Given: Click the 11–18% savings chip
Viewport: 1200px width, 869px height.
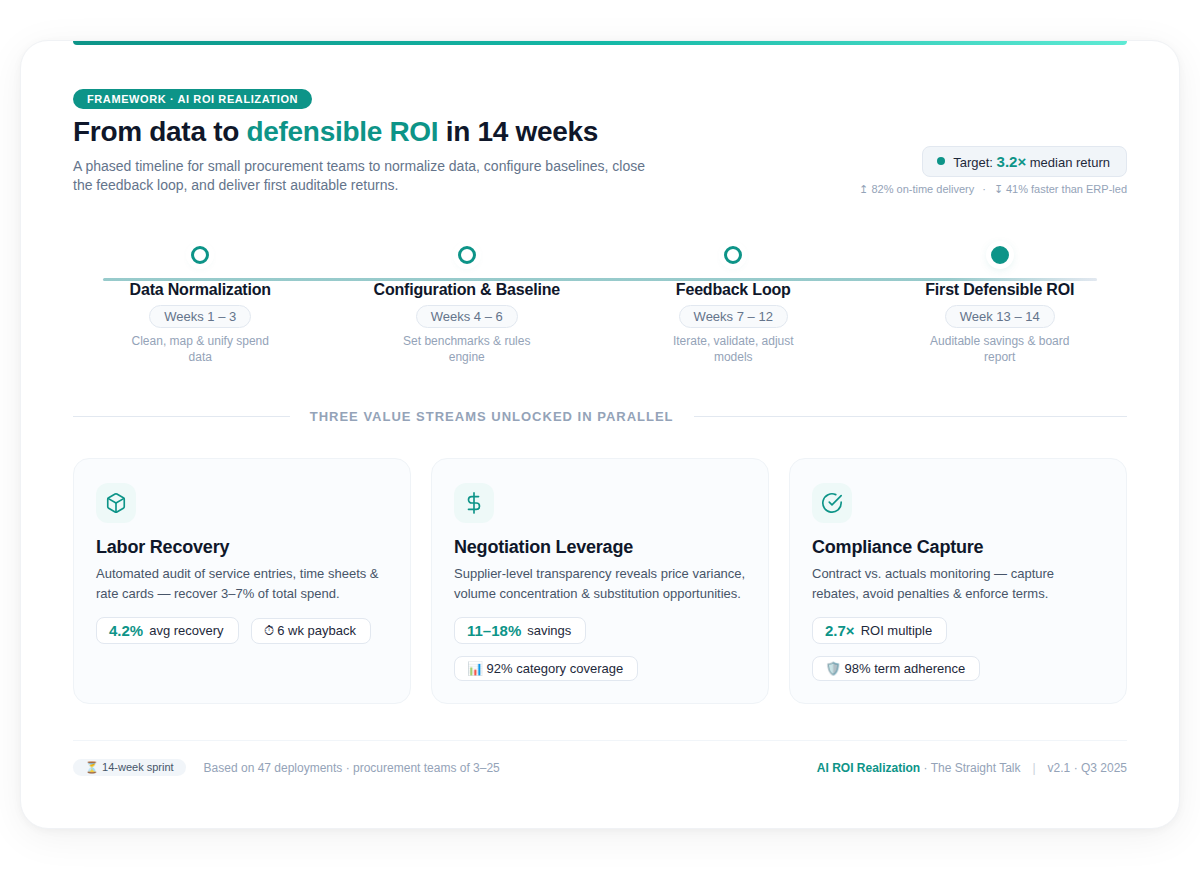Looking at the screenshot, I should pyautogui.click(x=520, y=631).
